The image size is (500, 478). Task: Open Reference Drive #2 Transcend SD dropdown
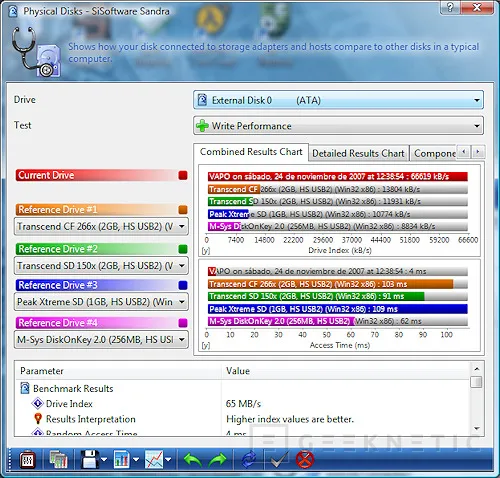101,266
